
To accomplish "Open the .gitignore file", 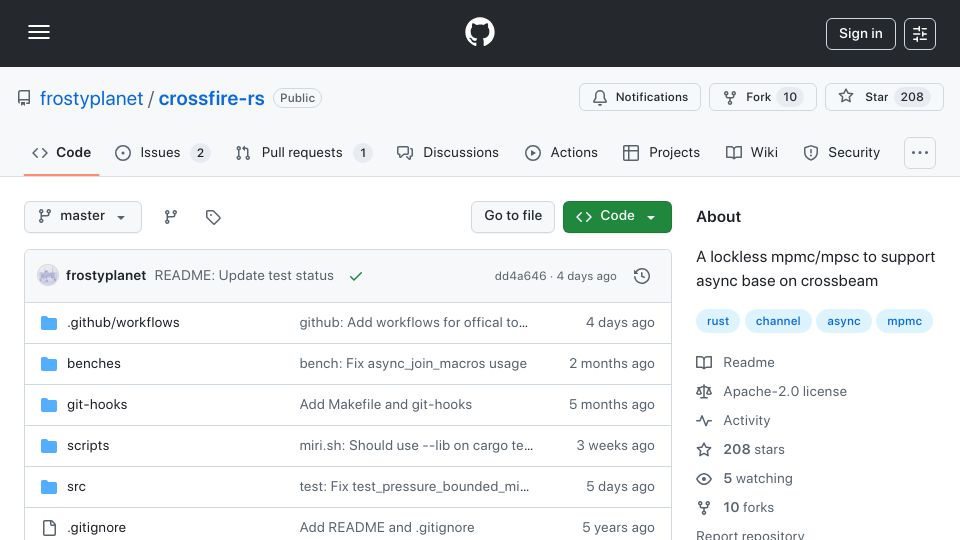I will click(96, 528).
